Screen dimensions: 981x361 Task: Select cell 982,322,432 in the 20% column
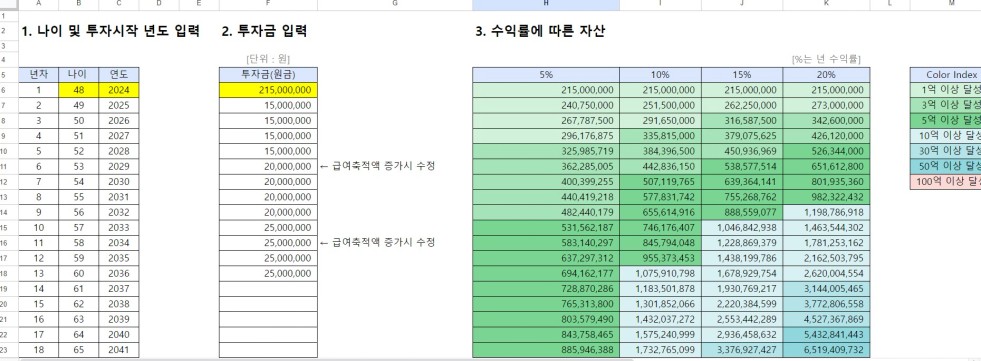[x=826, y=197]
